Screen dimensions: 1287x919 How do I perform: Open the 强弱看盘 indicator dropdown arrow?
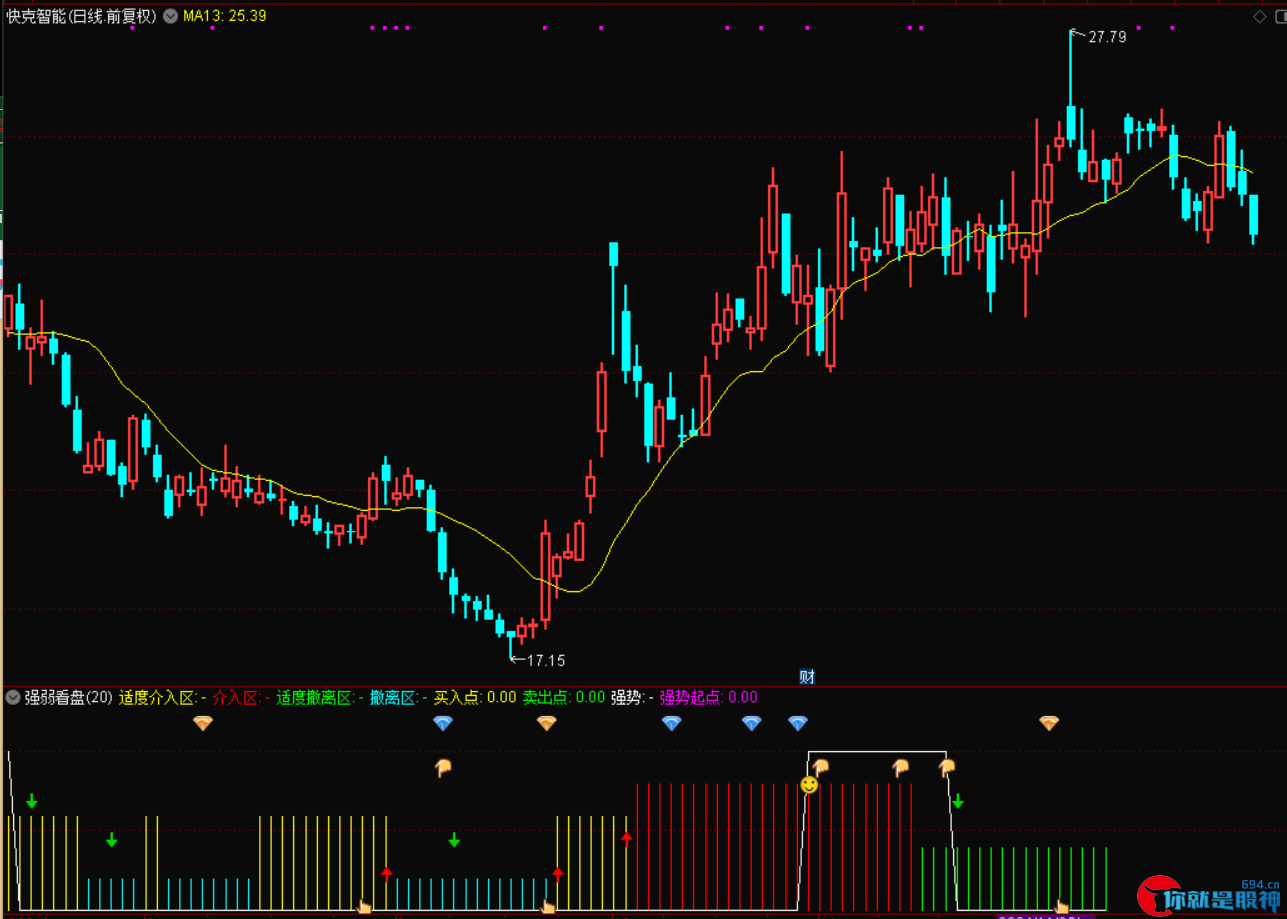(x=13, y=697)
